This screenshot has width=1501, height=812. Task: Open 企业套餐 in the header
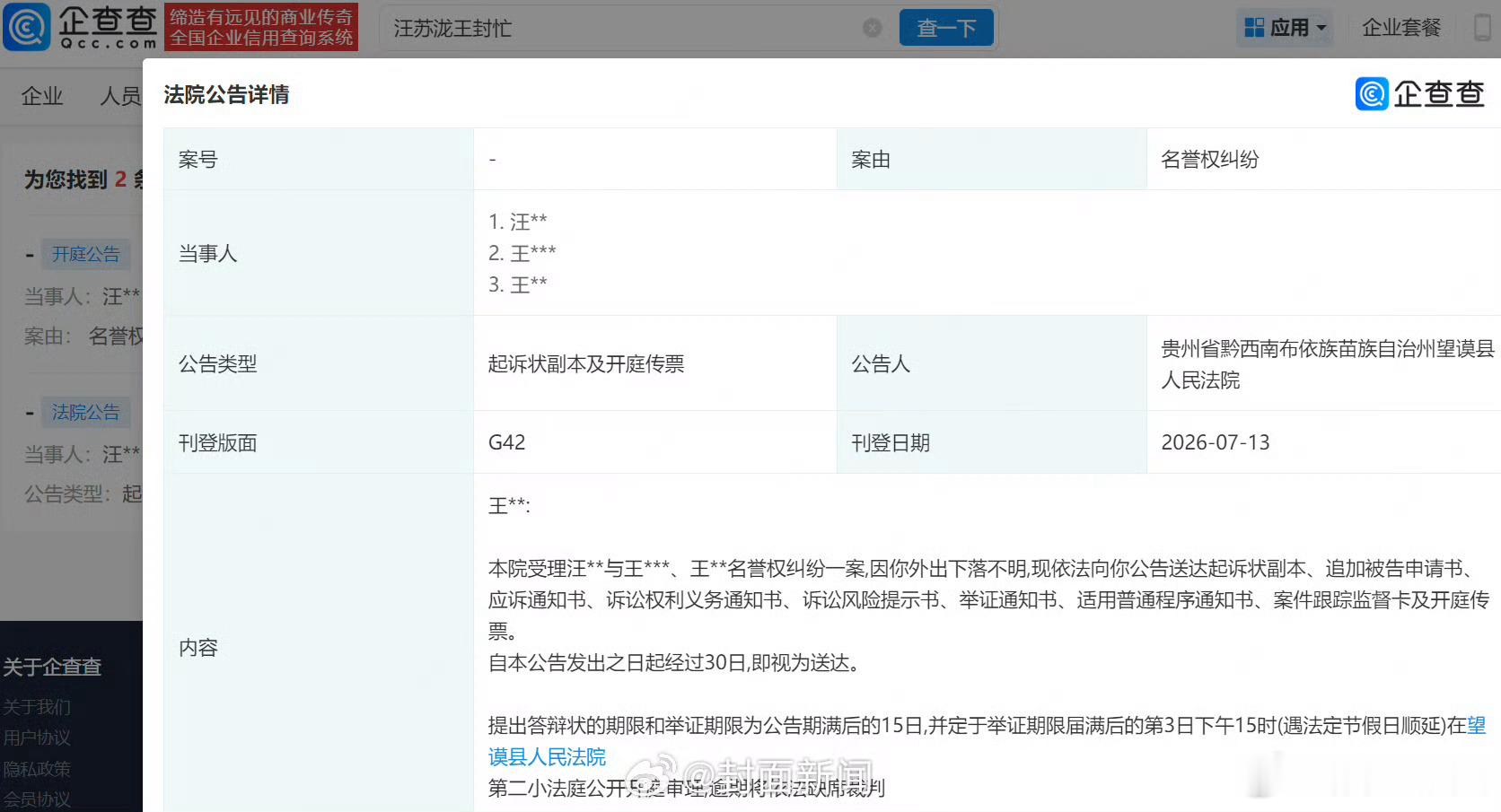tap(1401, 28)
